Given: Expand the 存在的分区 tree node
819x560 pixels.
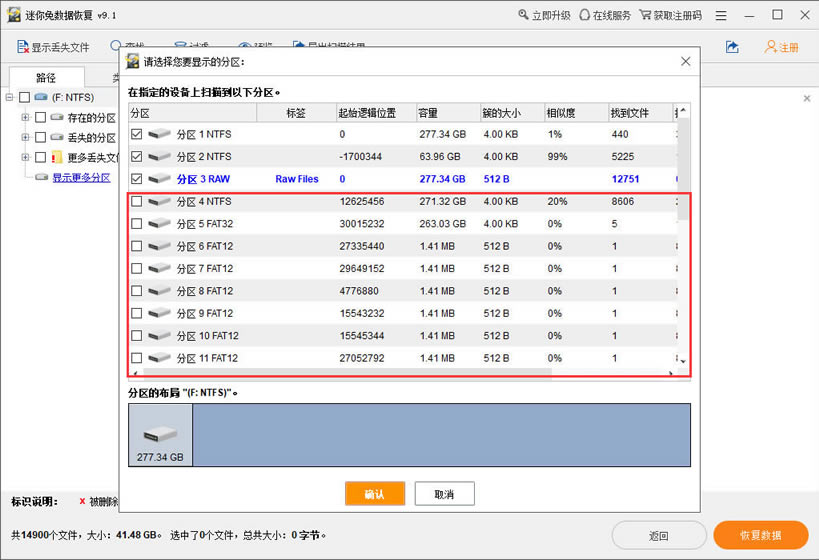Looking at the screenshot, I should 25,117.
